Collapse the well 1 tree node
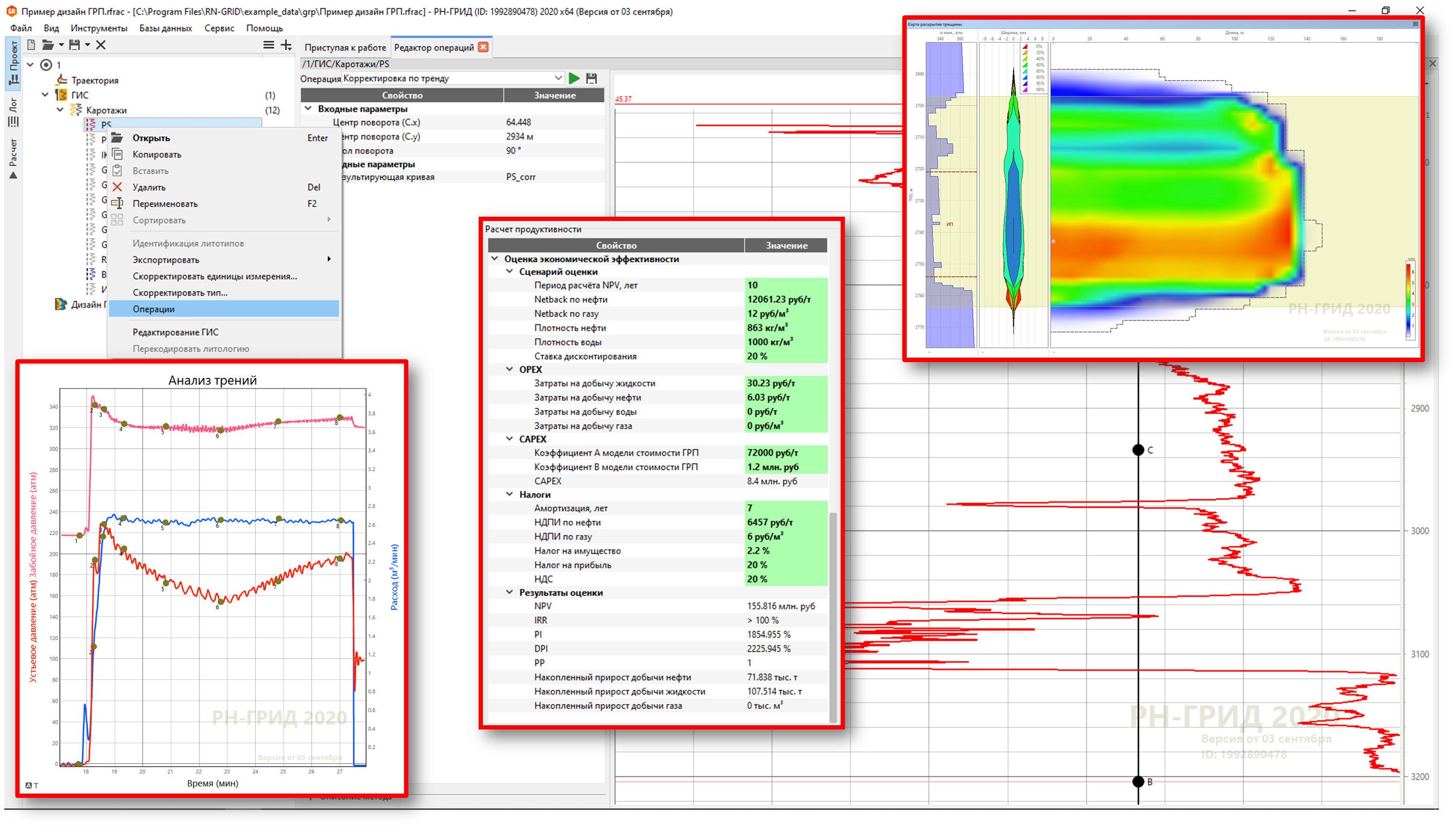1456x829 pixels. point(30,65)
